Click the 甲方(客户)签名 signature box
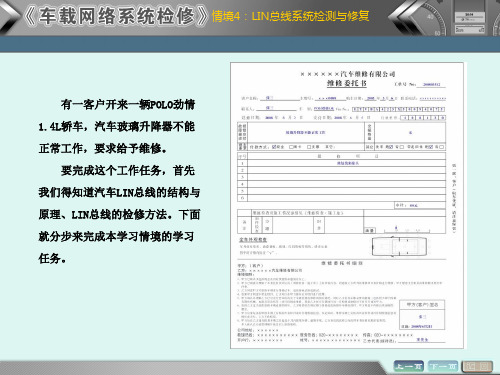This screenshot has width=500, height=375. (422, 314)
